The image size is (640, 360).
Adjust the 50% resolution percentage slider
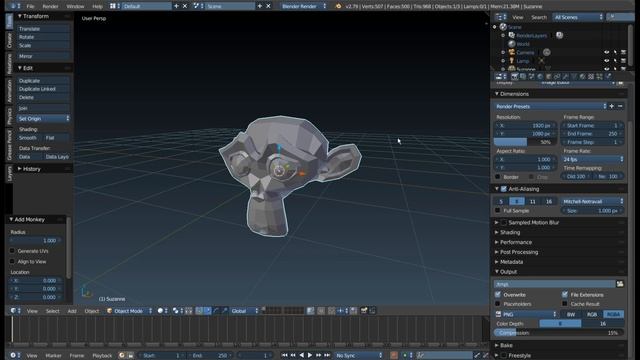point(525,142)
